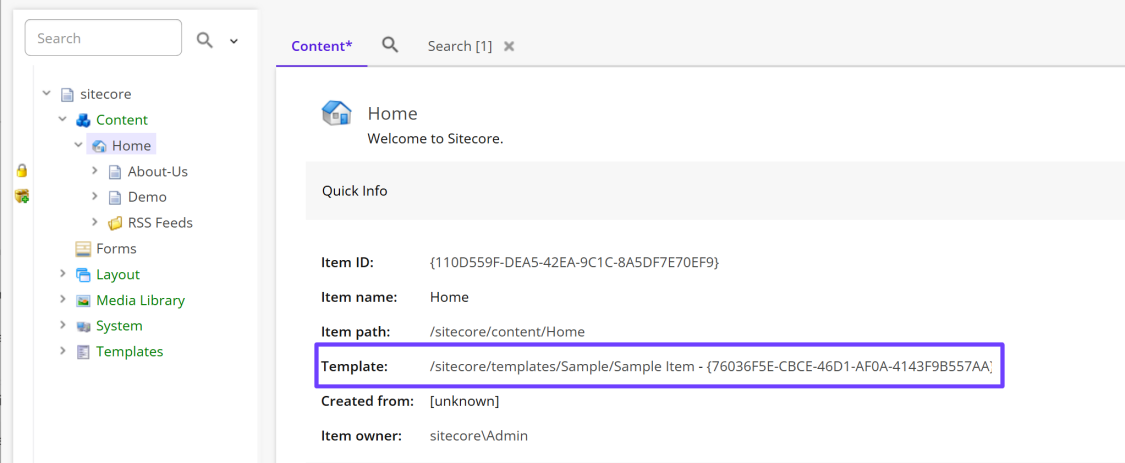The width and height of the screenshot is (1125, 463).
Task: Open the magnifier search tab
Action: pyautogui.click(x=390, y=45)
